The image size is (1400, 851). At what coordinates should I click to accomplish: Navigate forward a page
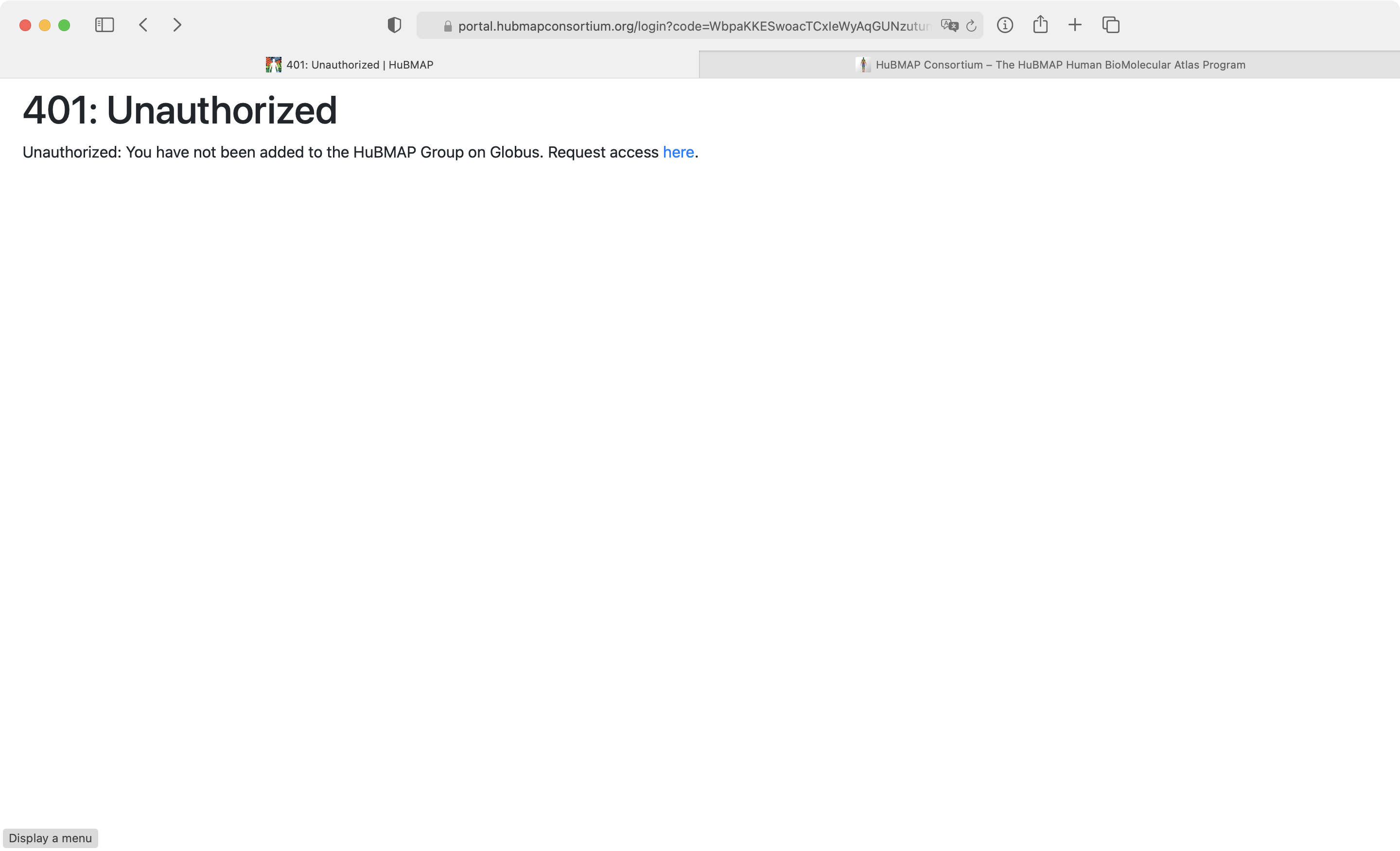177,24
